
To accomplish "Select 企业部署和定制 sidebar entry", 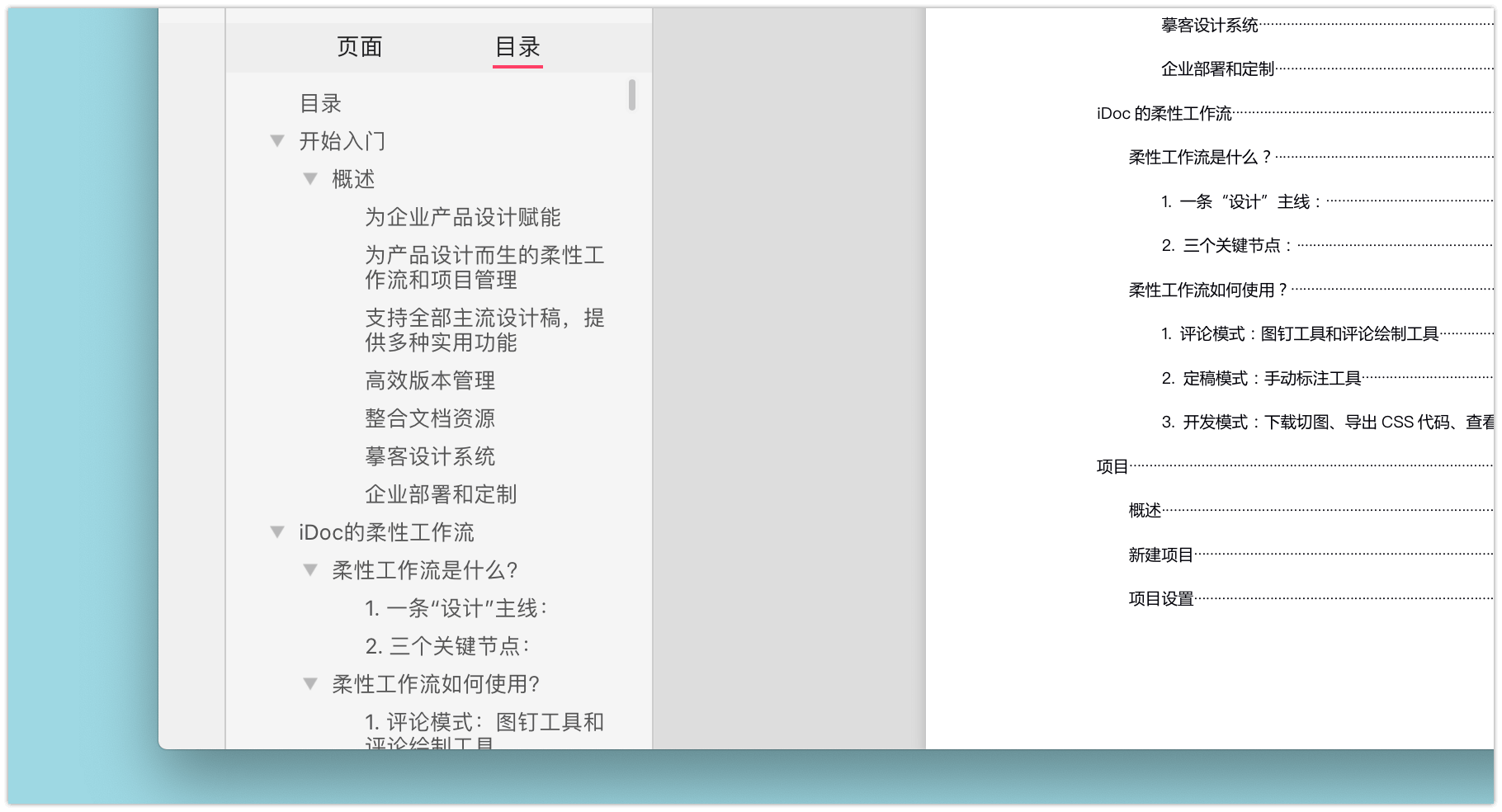I will pyautogui.click(x=441, y=494).
